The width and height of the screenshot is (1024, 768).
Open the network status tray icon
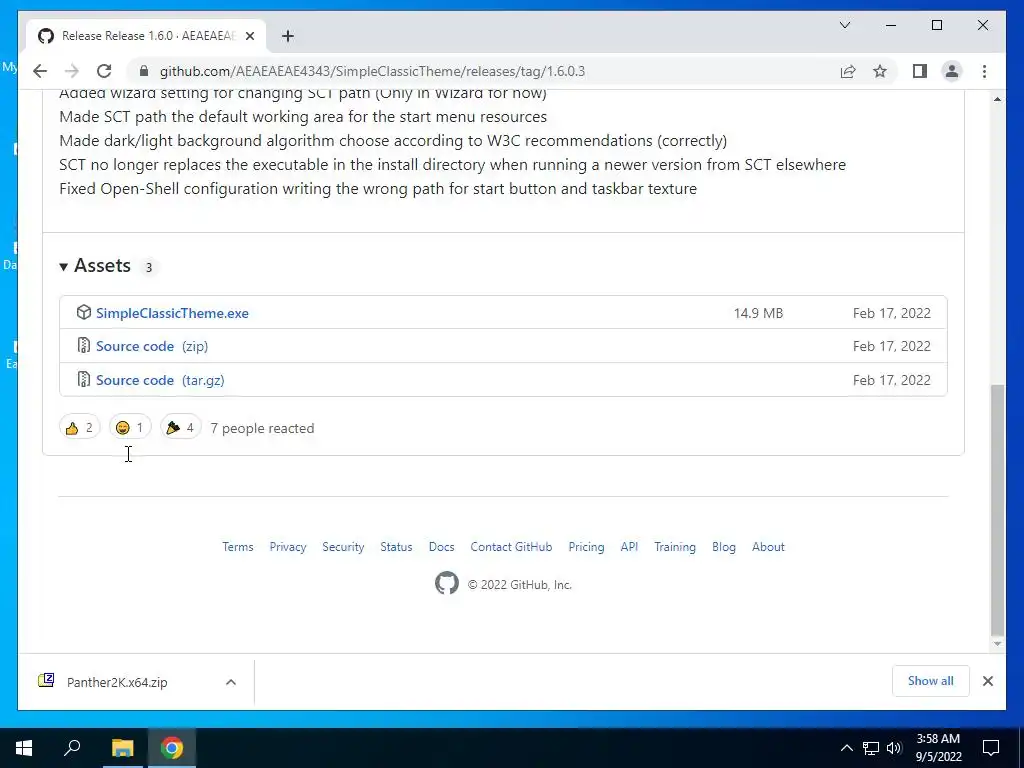(871, 748)
